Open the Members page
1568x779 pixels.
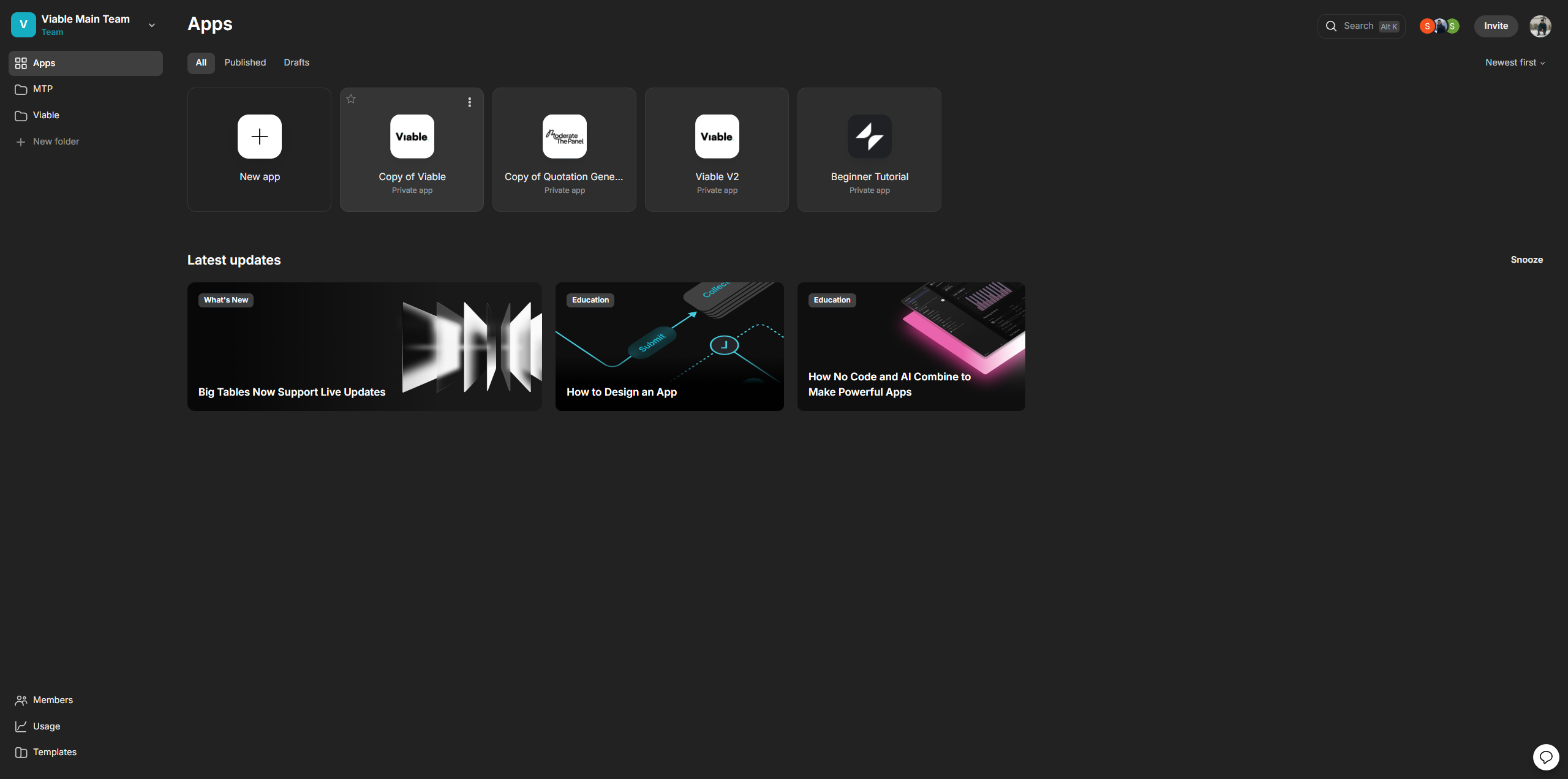pos(53,700)
